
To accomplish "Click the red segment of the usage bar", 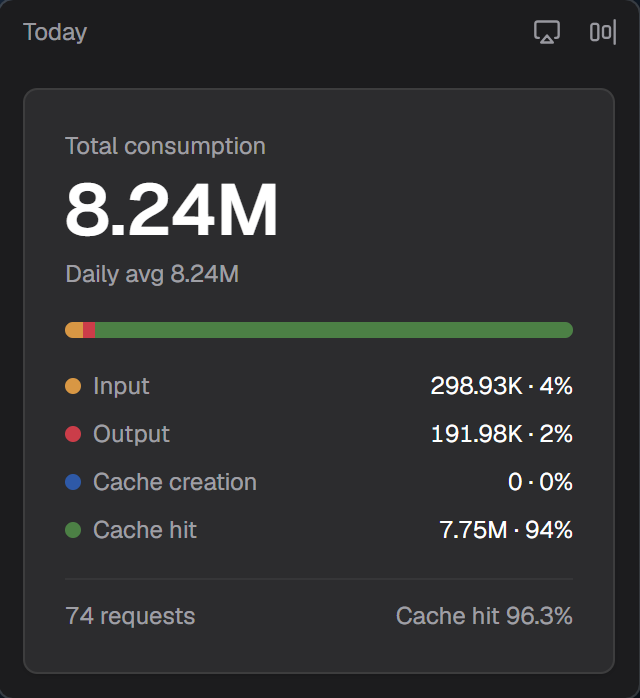I will [x=89, y=330].
